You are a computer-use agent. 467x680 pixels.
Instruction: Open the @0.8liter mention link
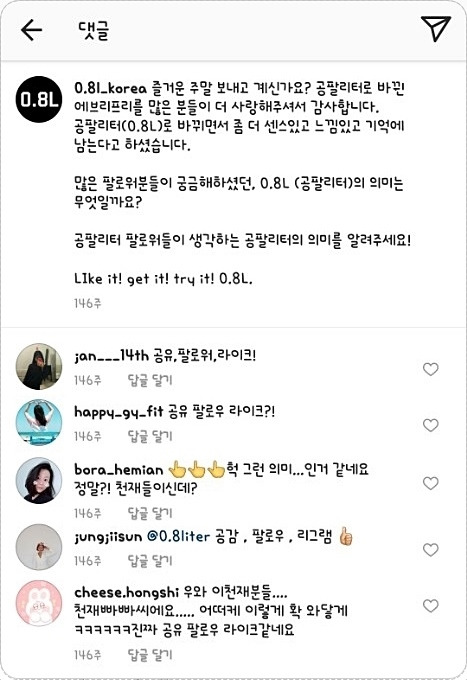click(x=178, y=536)
